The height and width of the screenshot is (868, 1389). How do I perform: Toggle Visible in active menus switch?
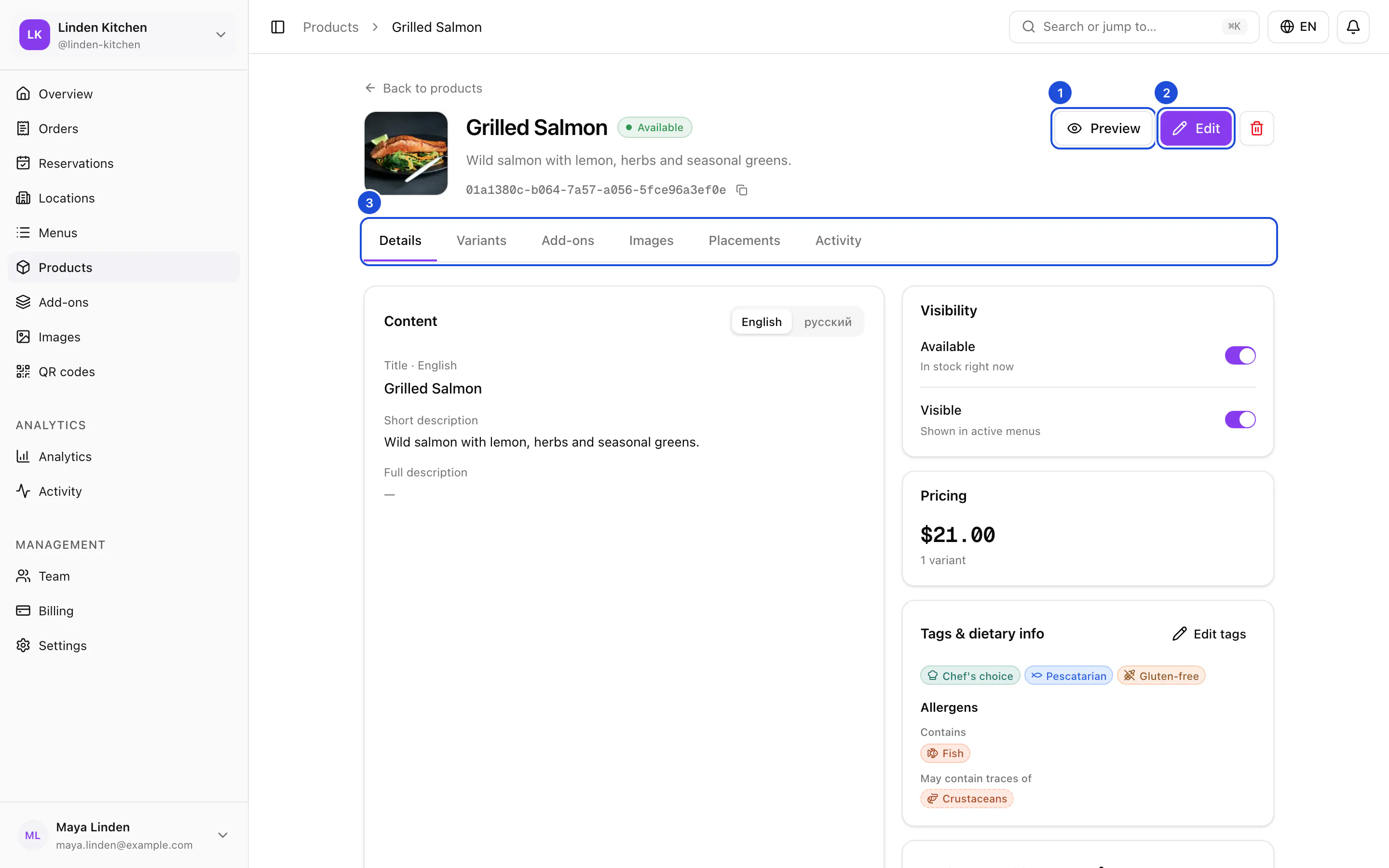1240,420
